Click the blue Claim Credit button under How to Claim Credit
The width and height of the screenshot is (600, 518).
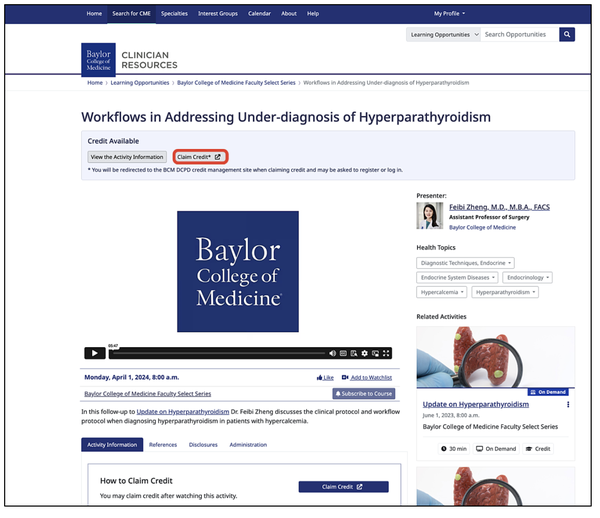(x=343, y=487)
